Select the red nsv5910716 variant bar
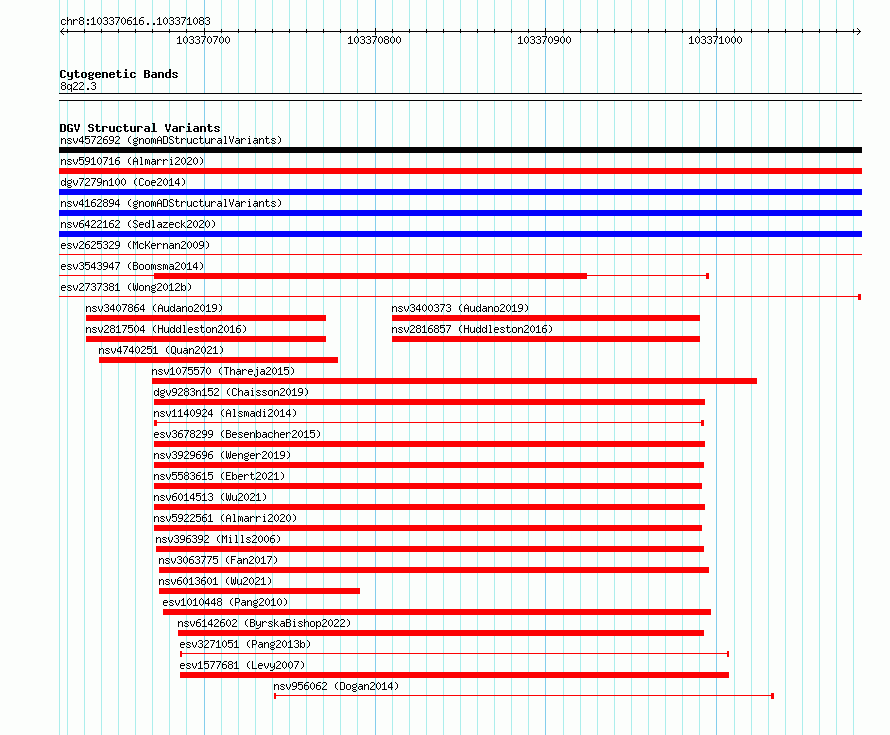 [x=460, y=171]
